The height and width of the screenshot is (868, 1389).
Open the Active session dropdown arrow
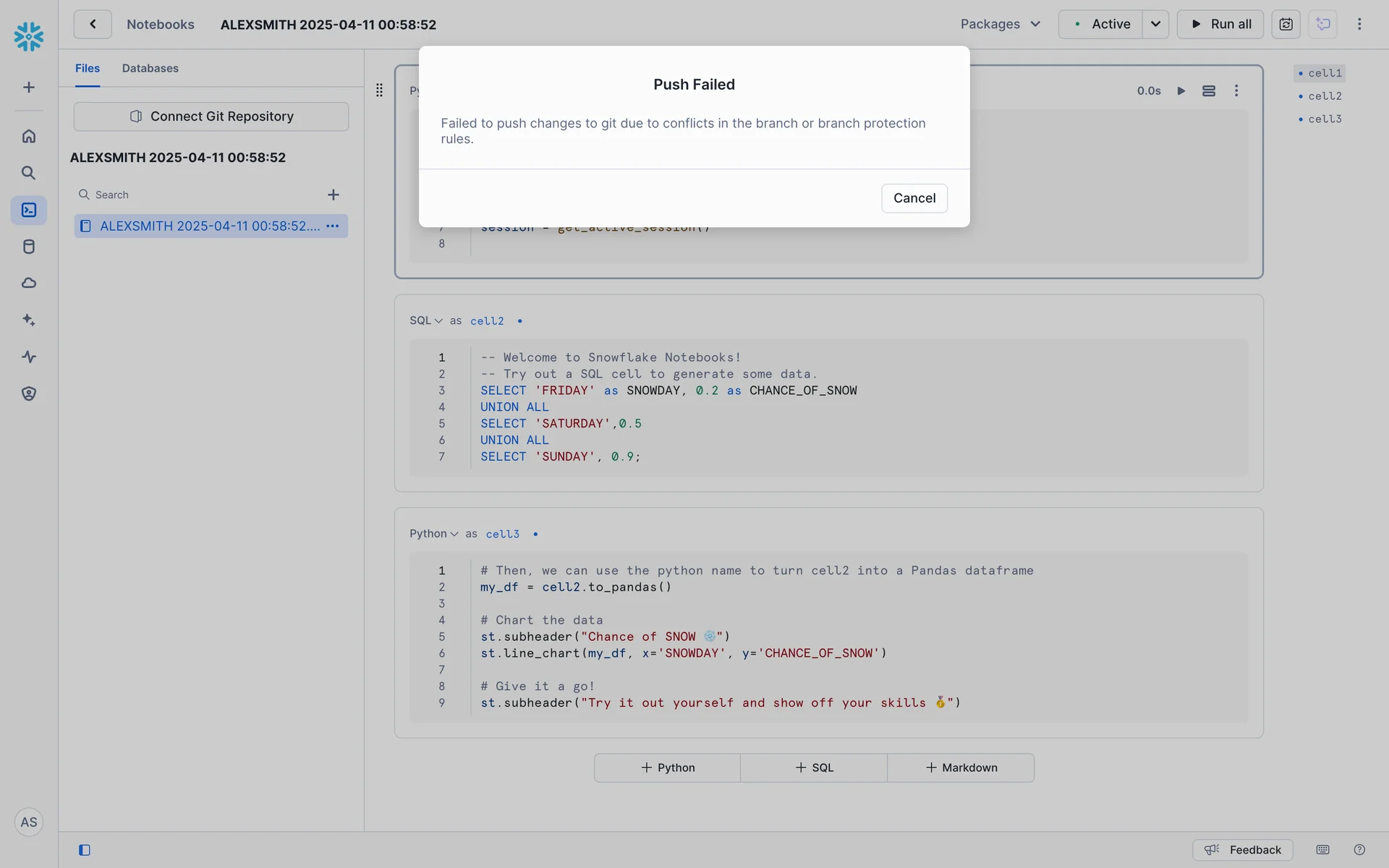click(1155, 24)
